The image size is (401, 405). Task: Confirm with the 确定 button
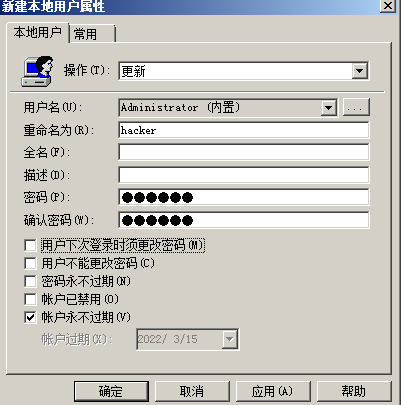point(111,391)
